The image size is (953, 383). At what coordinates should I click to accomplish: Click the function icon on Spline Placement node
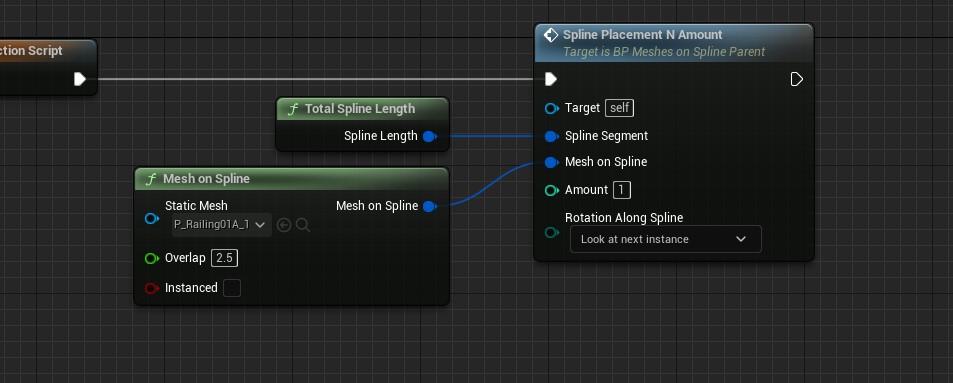pyautogui.click(x=551, y=35)
